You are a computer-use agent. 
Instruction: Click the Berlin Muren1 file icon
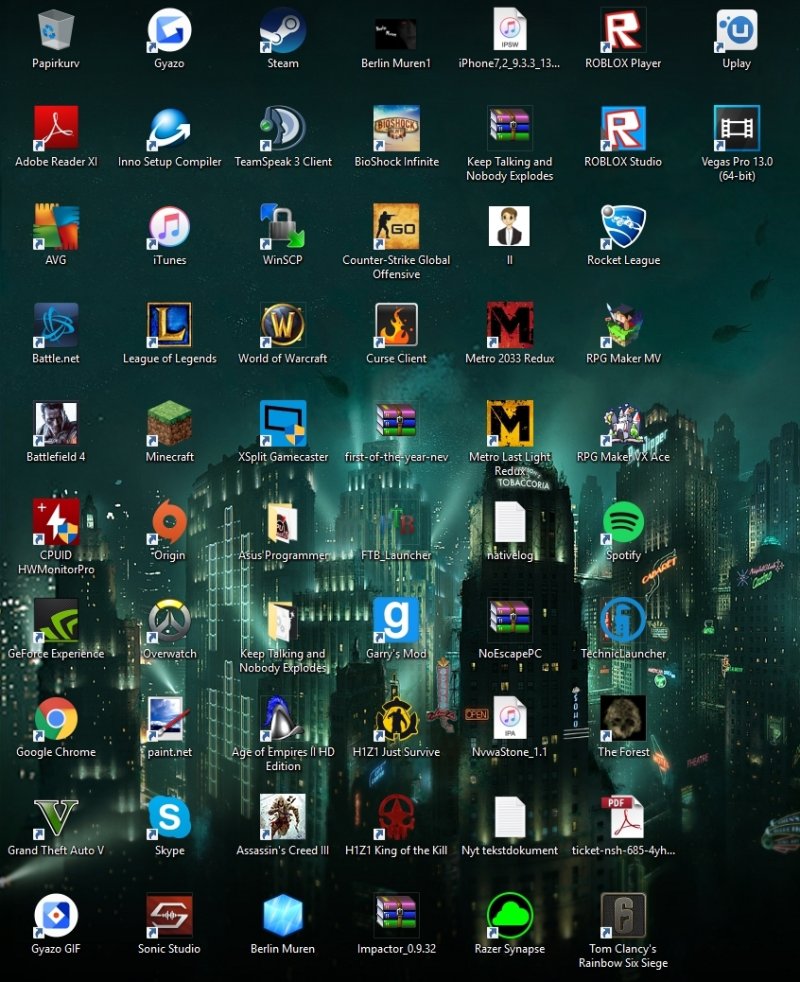396,34
